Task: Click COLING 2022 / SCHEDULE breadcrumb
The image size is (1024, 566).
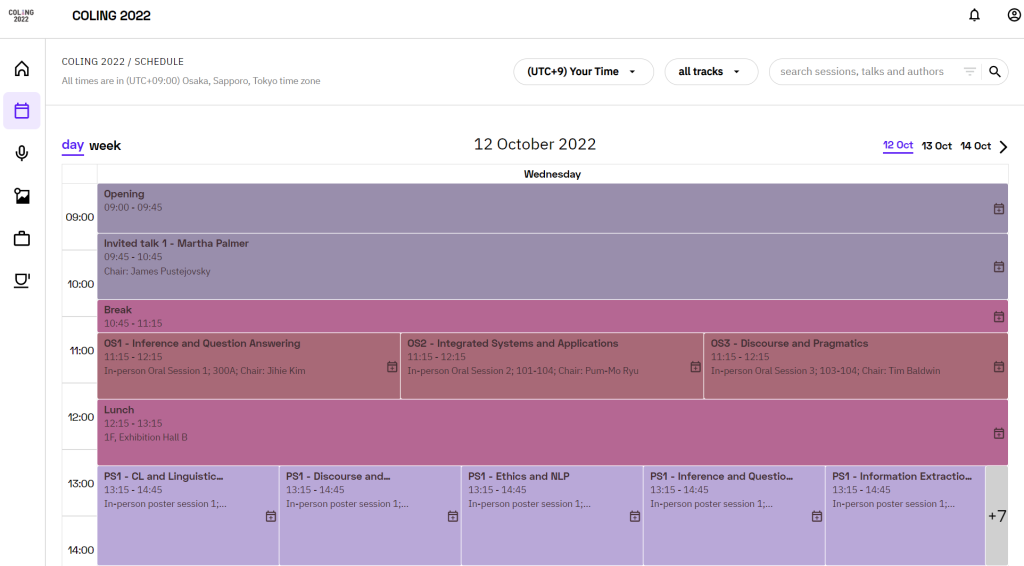Action: [x=123, y=61]
